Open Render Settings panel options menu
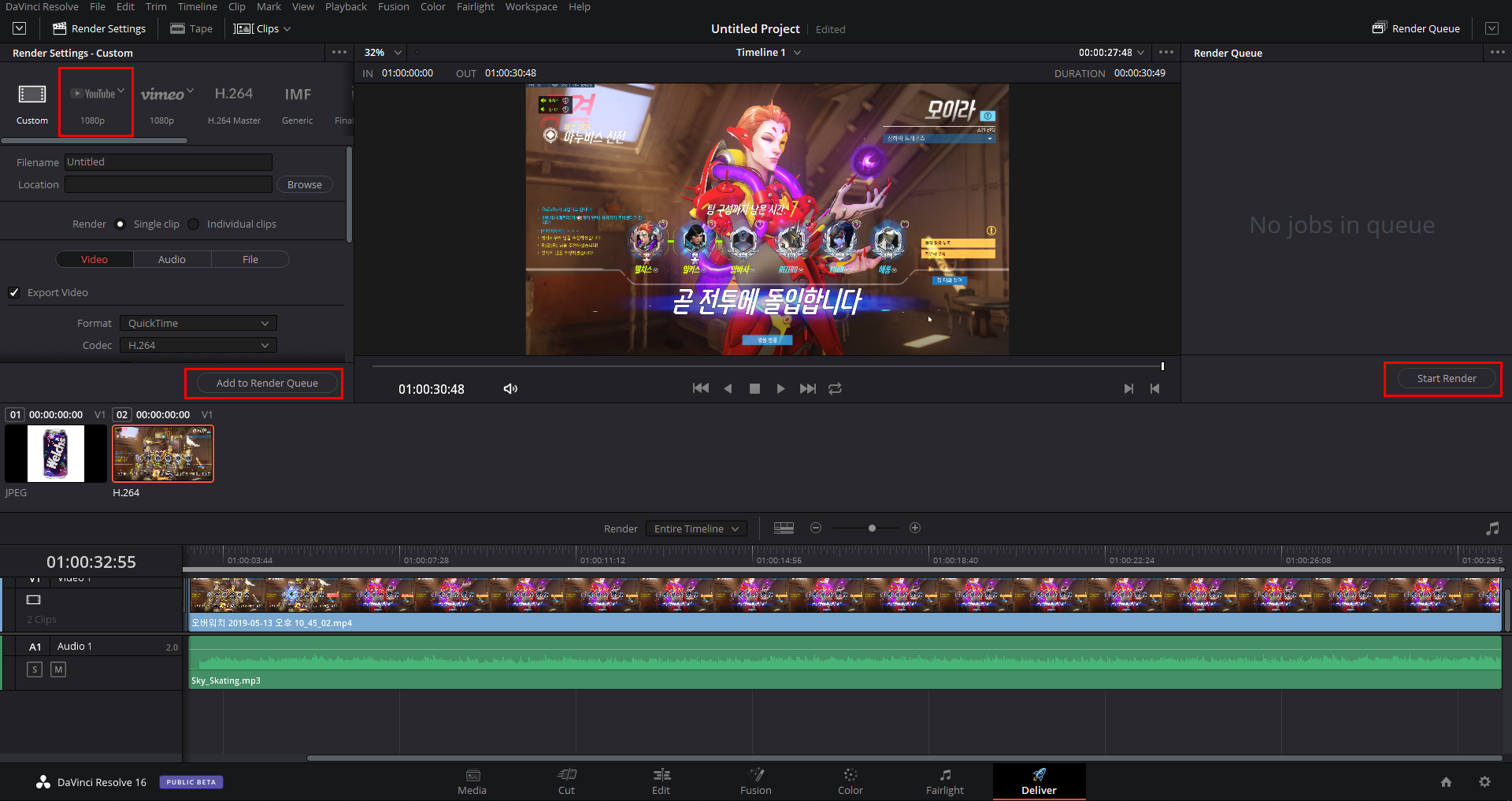This screenshot has width=1512, height=801. (339, 52)
